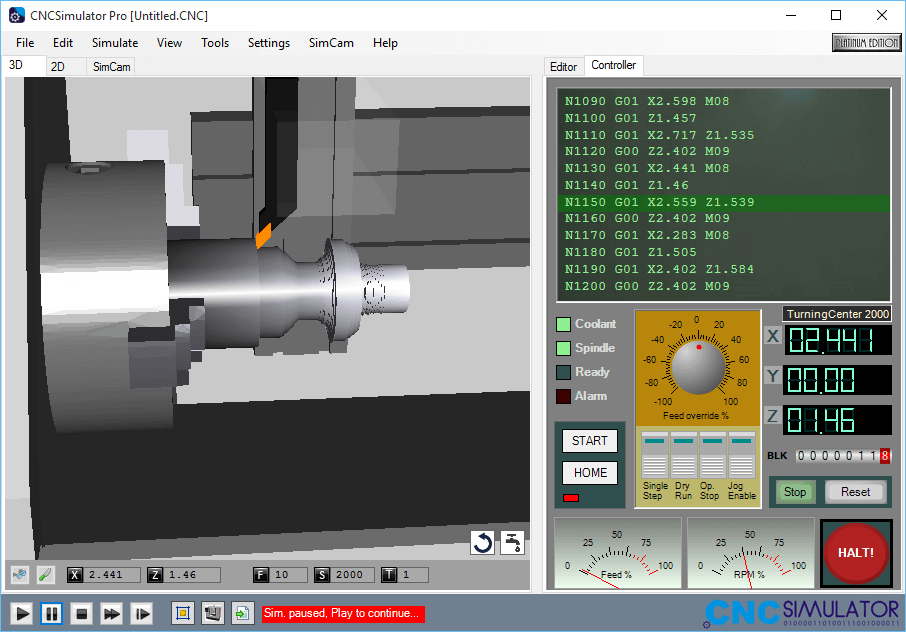Viewport: 906px width, 632px height.
Task: Toggle the Jog Enable switch
Action: point(742,454)
